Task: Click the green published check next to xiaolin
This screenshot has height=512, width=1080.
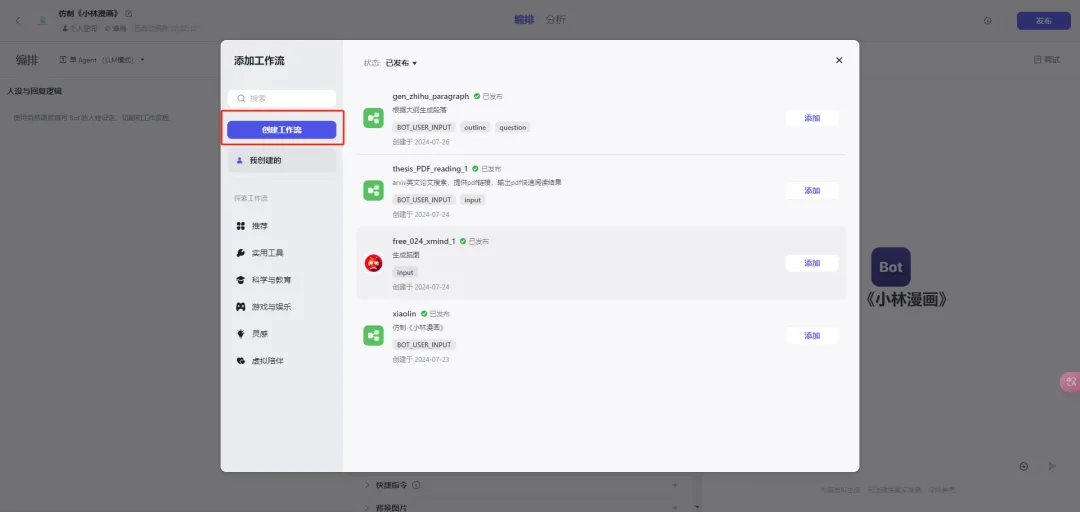Action: pyautogui.click(x=424, y=314)
